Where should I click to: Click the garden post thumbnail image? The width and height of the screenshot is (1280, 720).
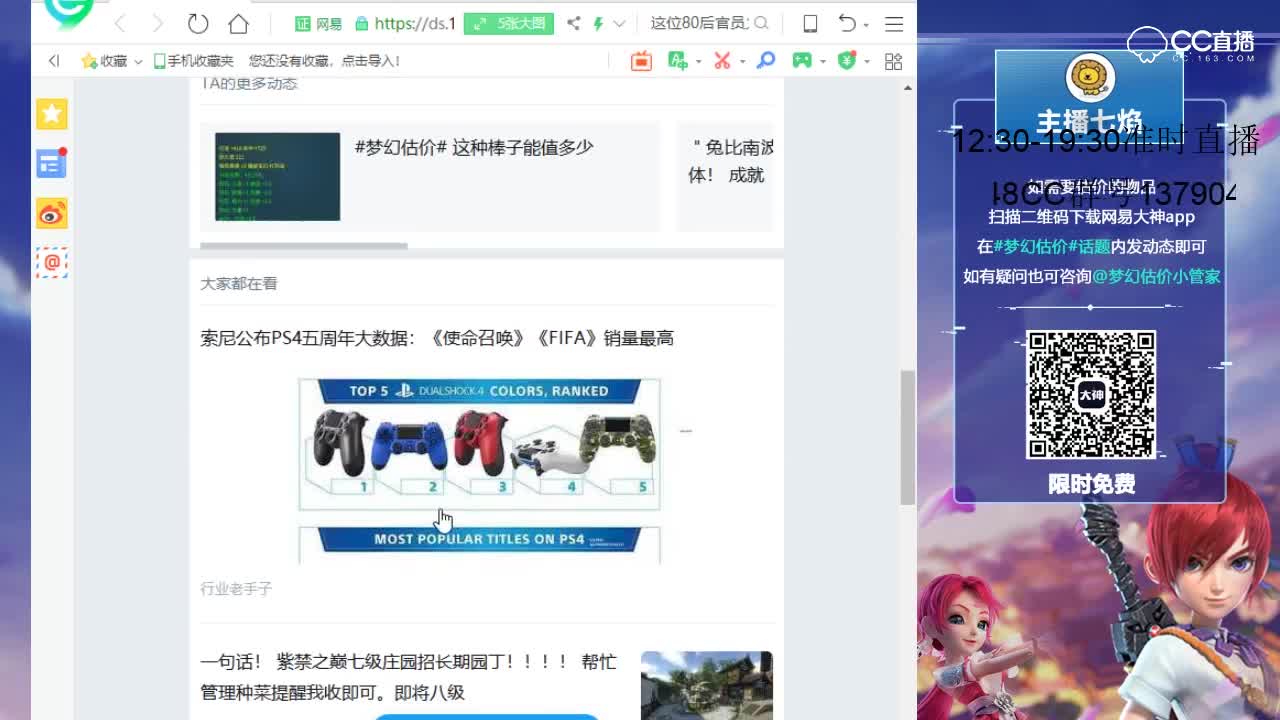tap(706, 685)
